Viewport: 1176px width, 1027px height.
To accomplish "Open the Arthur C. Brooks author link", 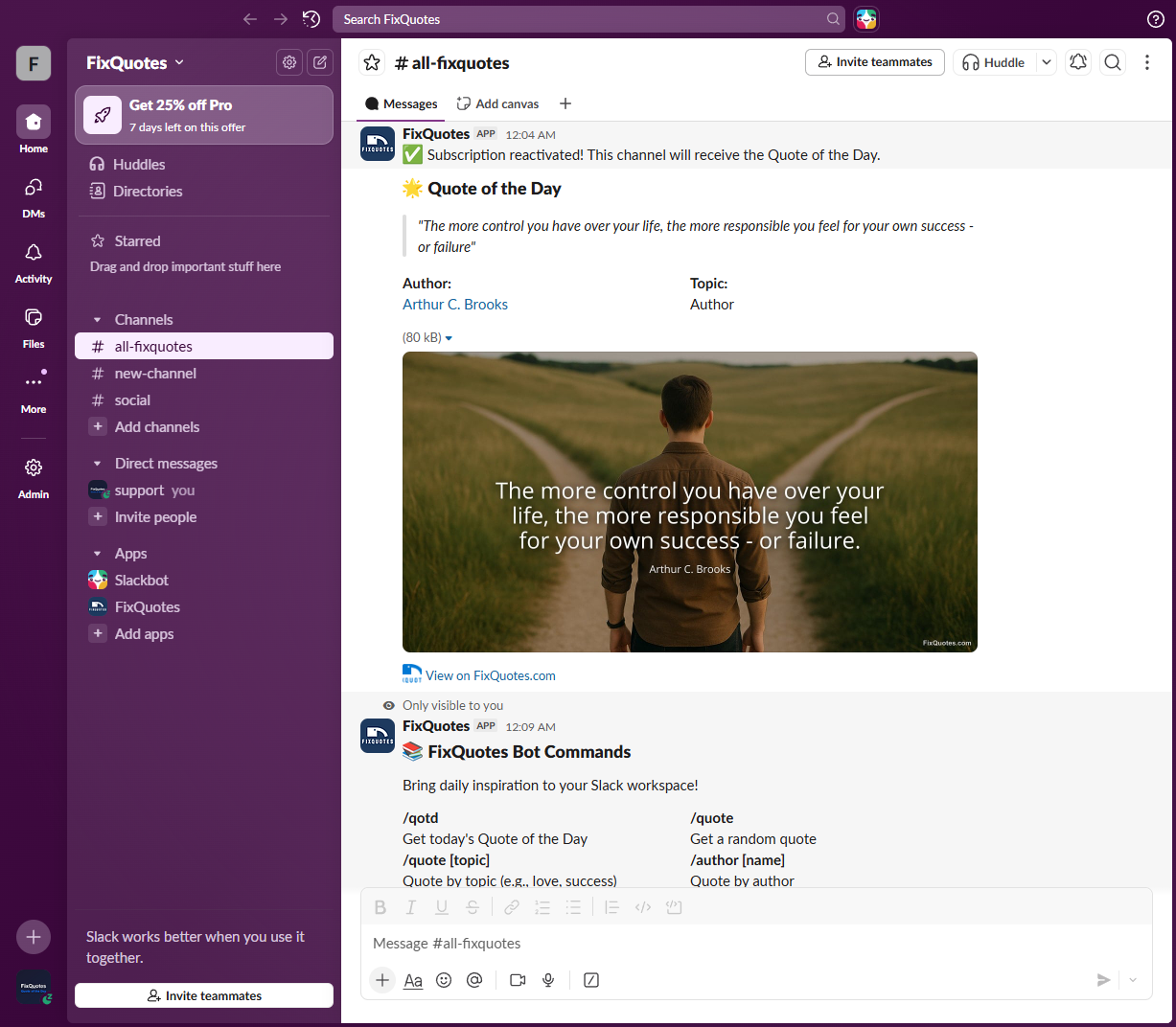I will pos(455,304).
